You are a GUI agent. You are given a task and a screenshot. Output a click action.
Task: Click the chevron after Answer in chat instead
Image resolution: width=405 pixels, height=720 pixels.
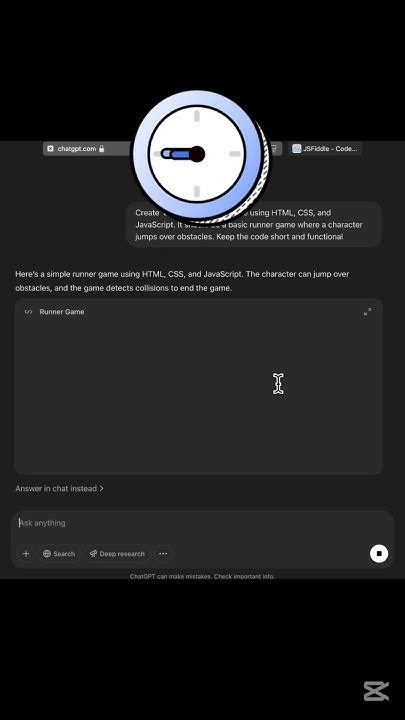(101, 489)
